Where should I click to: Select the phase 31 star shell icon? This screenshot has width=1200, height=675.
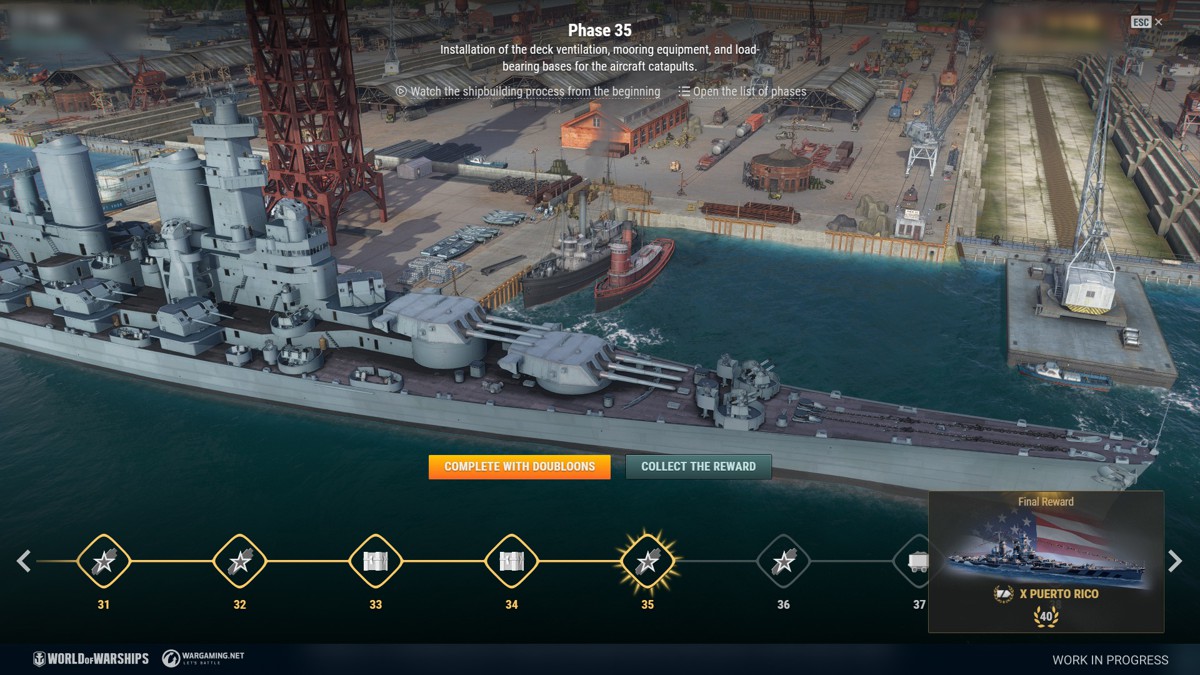[x=104, y=561]
